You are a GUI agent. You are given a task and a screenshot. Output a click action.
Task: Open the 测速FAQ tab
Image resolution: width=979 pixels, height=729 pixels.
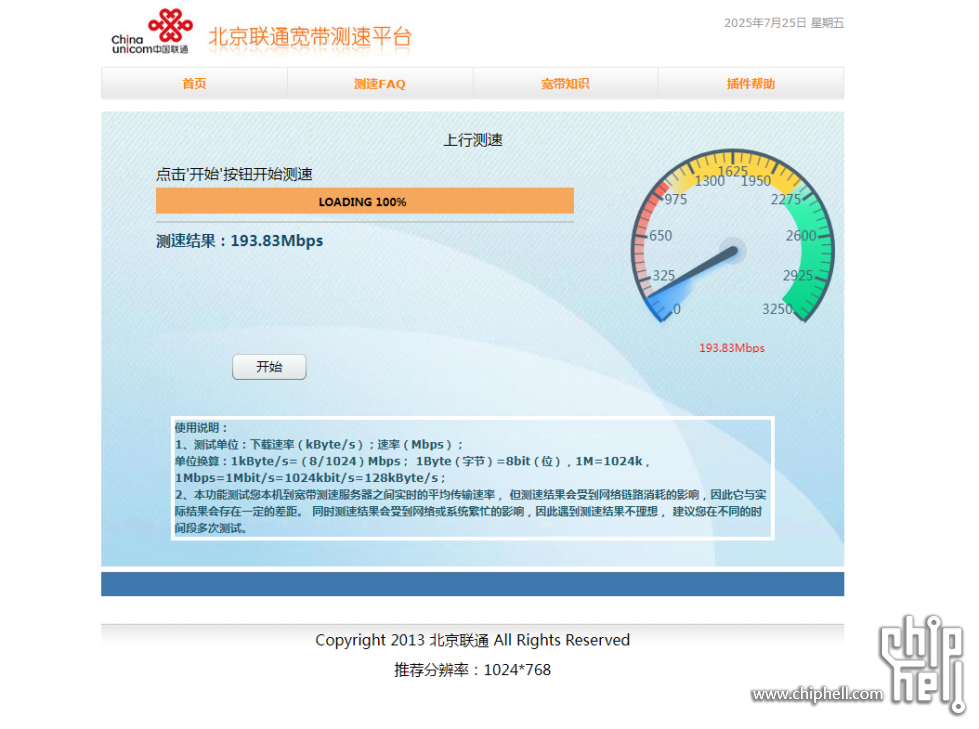tap(380, 84)
